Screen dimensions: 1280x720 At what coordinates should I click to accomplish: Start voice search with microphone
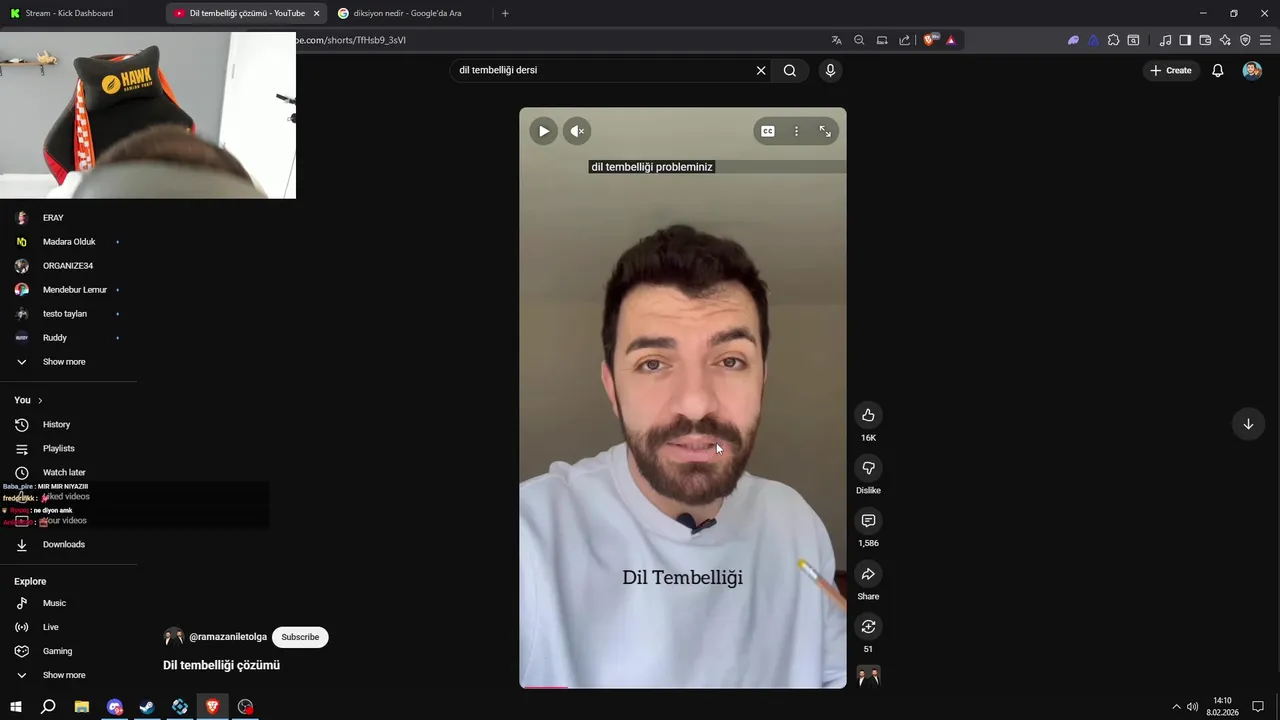[x=830, y=70]
